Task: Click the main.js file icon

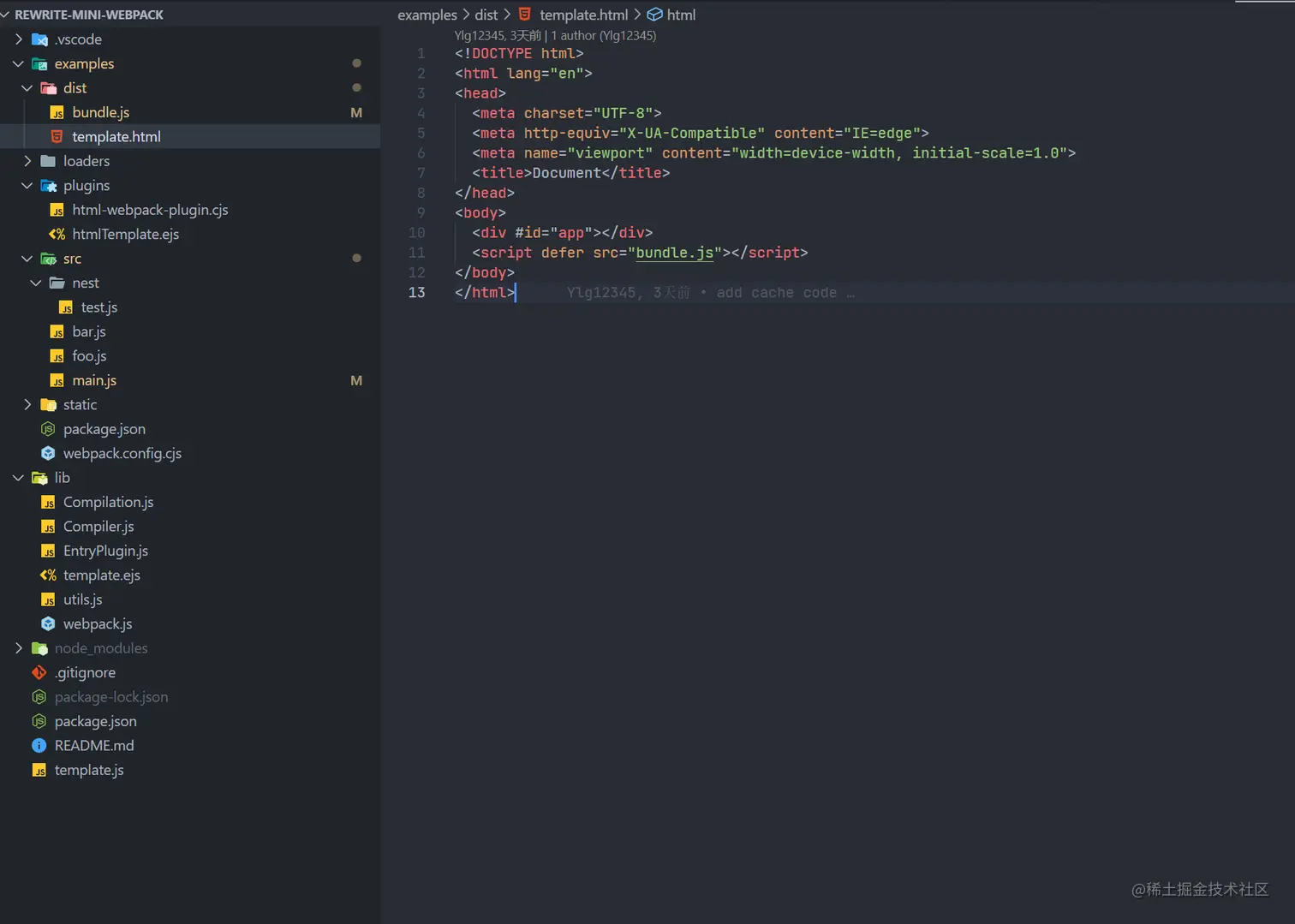Action: [57, 380]
